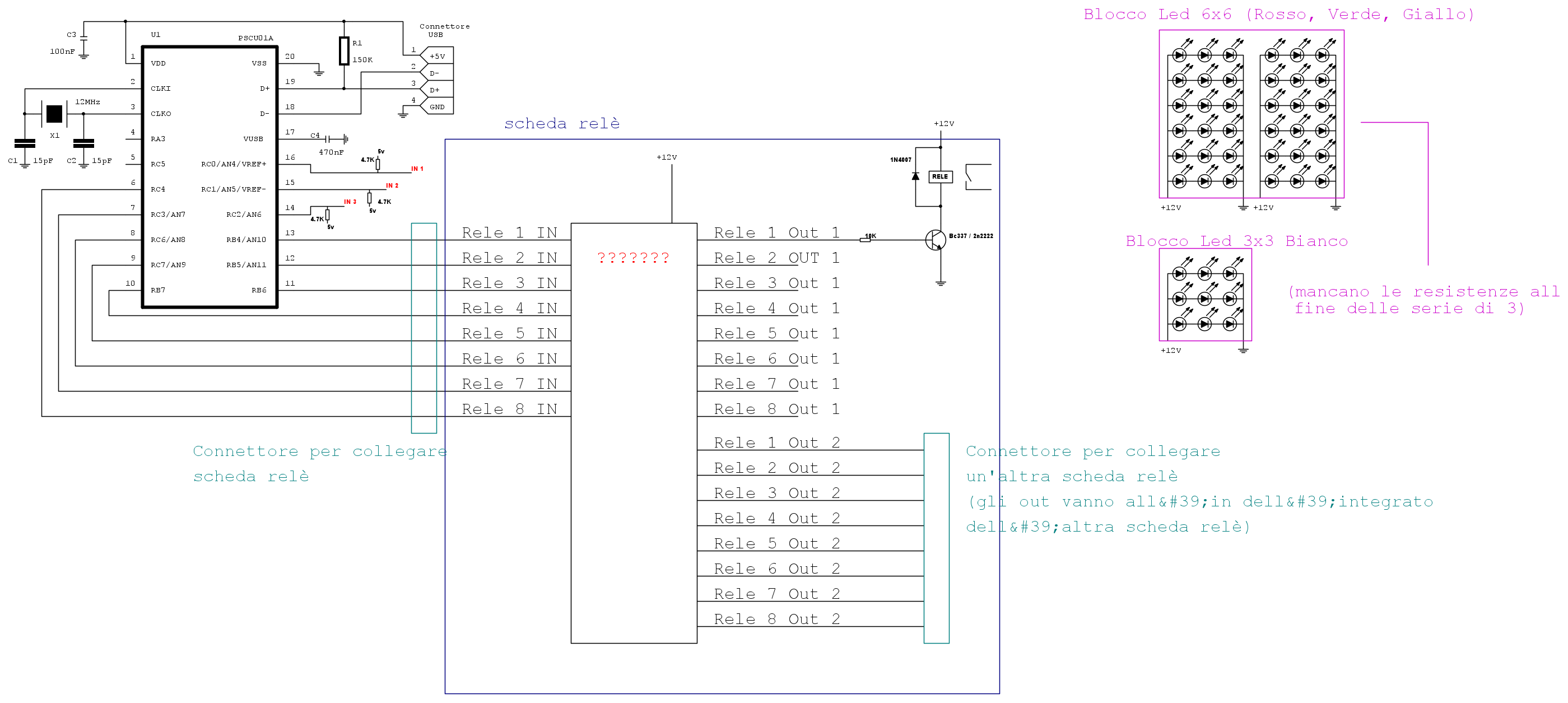Image resolution: width=1568 pixels, height=703 pixels.
Task: Click capacitor C3 100nF symbol
Action: (x=83, y=38)
